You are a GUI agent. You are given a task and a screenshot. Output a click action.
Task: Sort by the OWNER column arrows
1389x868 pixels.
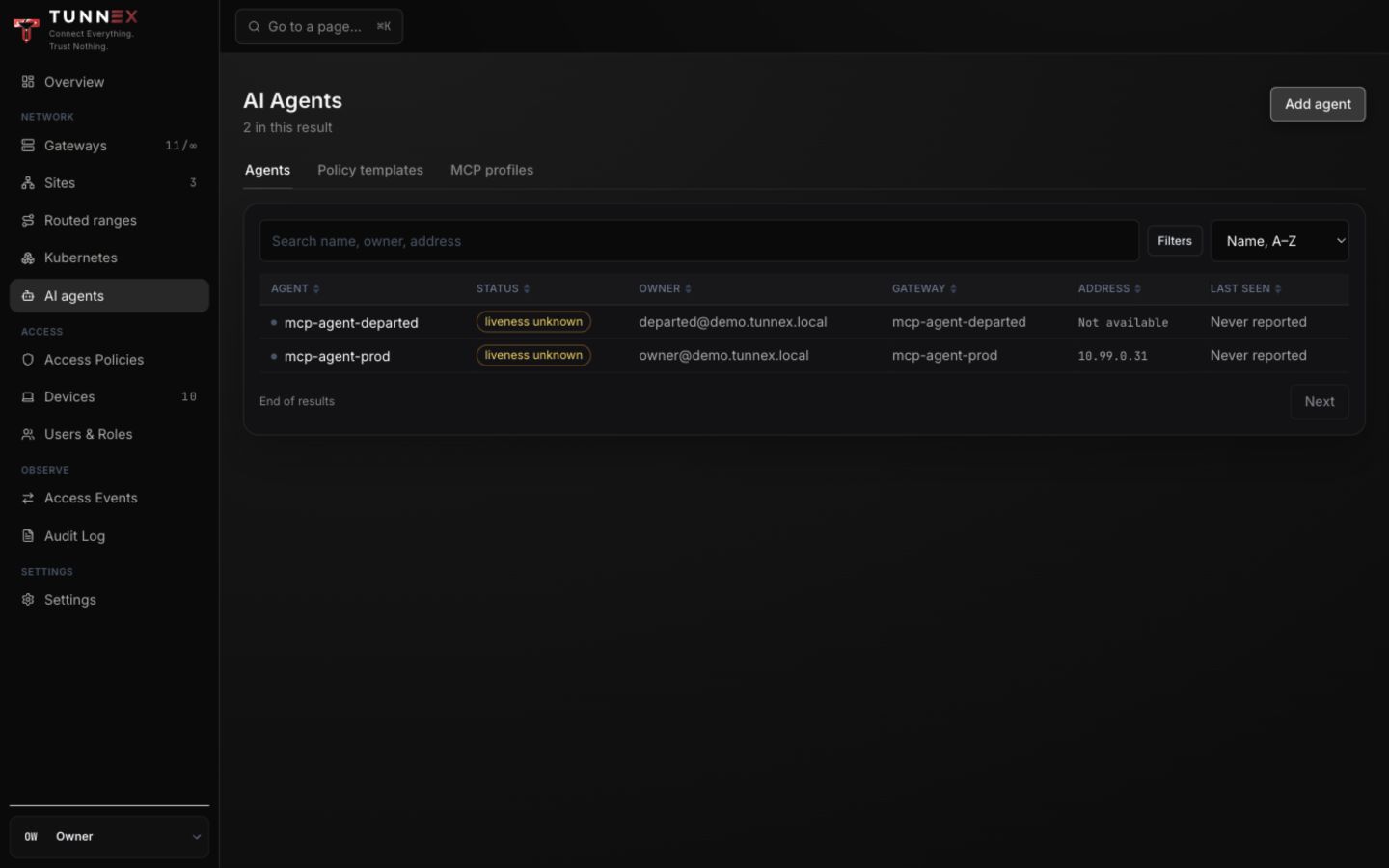coord(688,289)
